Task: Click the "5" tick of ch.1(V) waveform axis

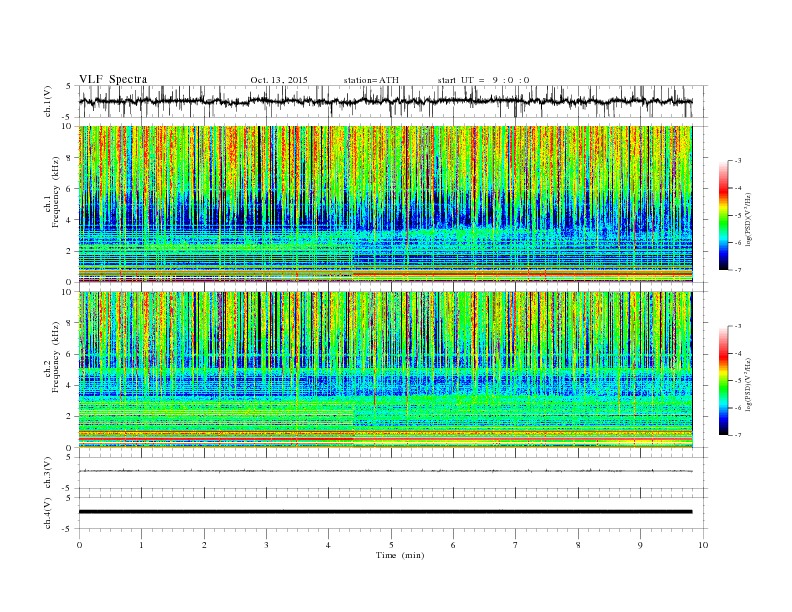Action: pyautogui.click(x=69, y=86)
